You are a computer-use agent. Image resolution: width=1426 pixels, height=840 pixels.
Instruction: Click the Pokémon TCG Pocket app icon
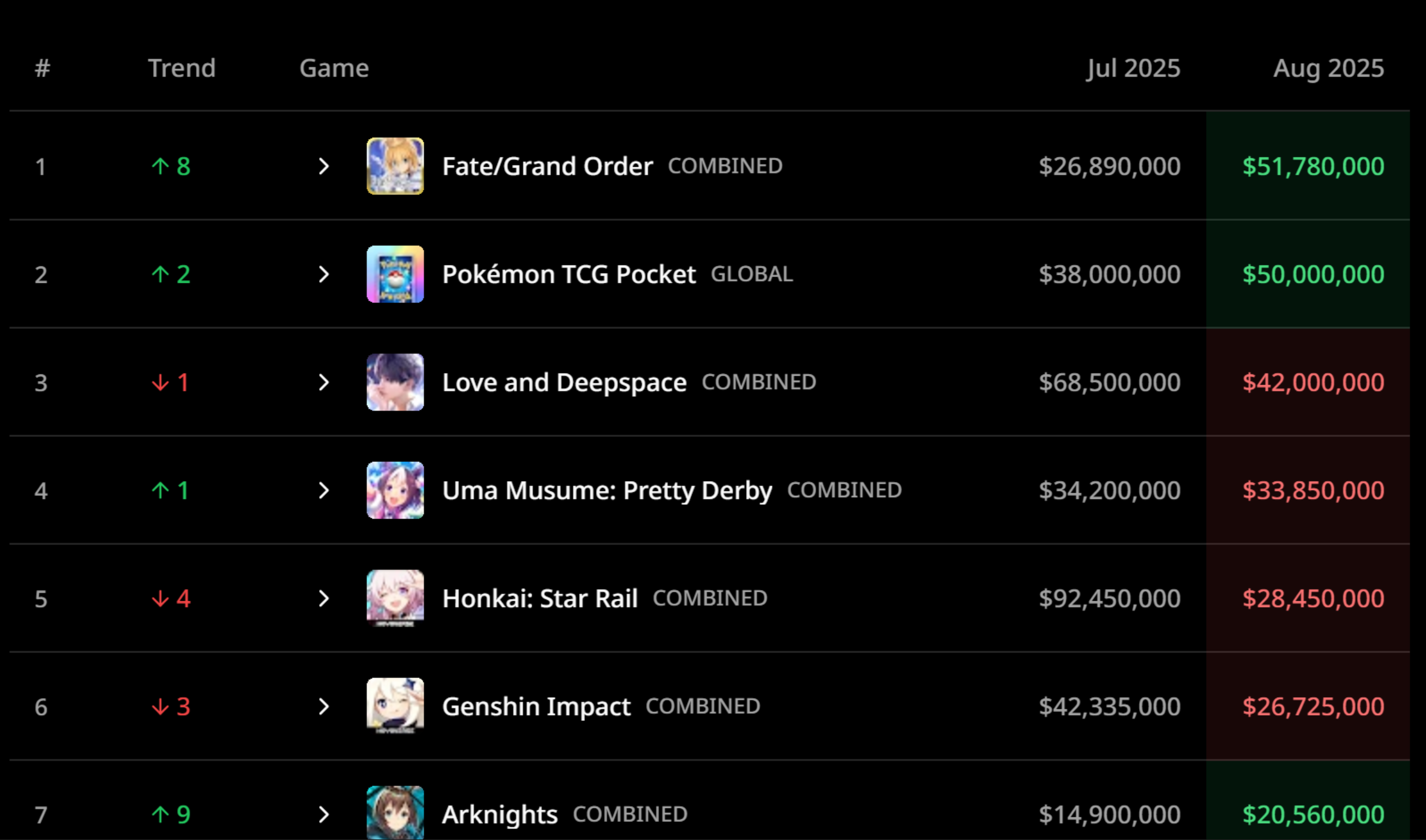[x=395, y=274]
